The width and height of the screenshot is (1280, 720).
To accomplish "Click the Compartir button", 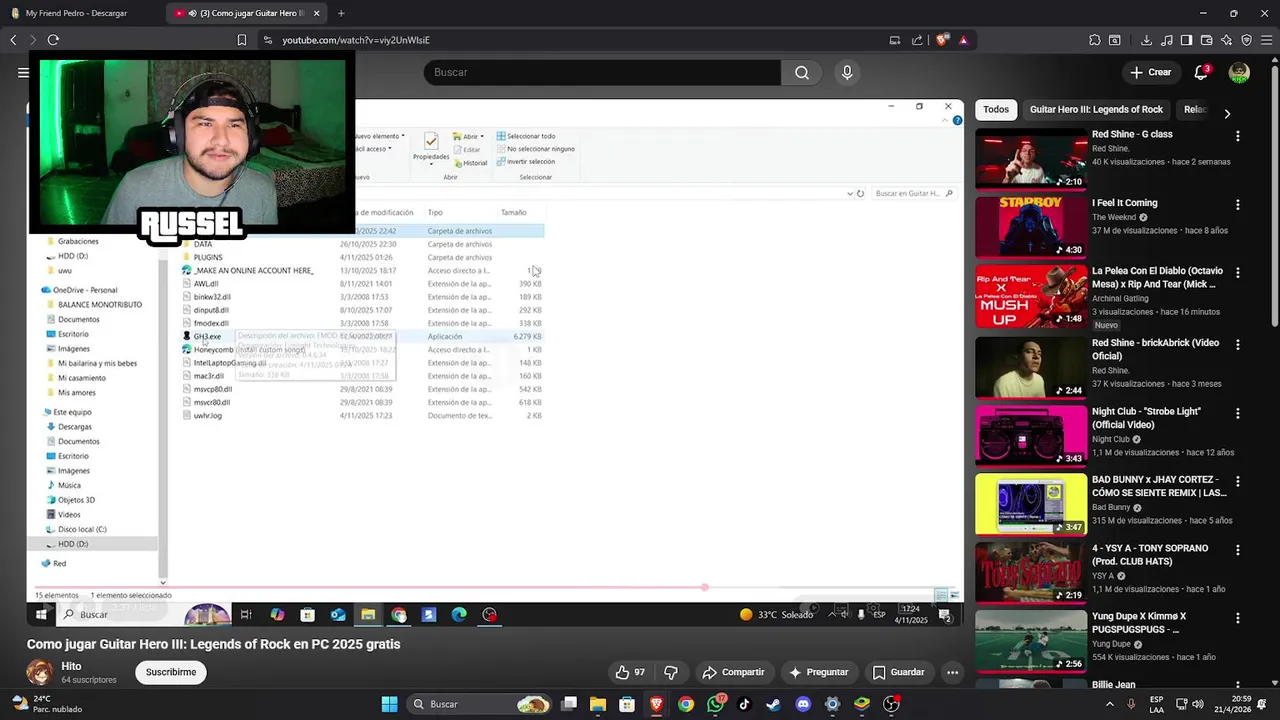I will pos(733,672).
